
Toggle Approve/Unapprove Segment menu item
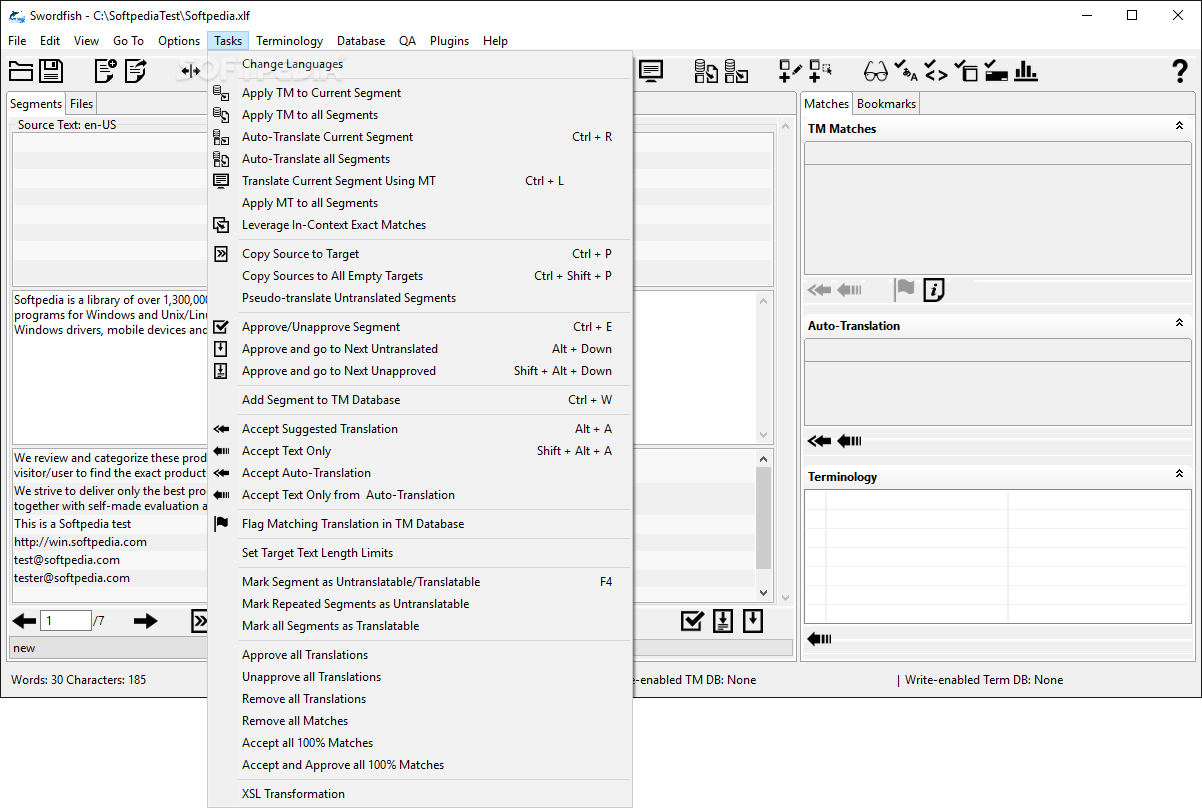tap(420, 327)
